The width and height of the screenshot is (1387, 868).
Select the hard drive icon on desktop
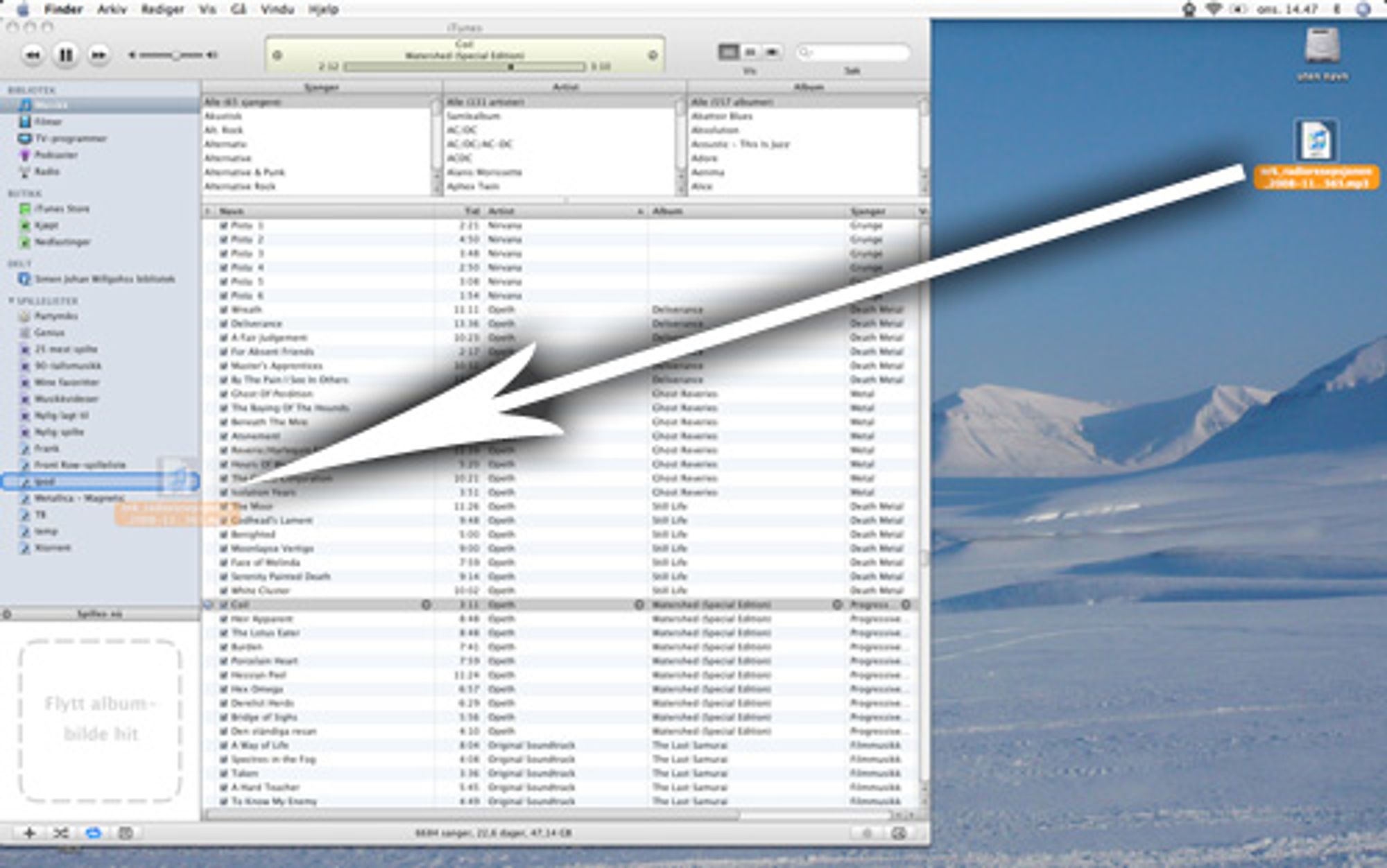coord(1322,46)
